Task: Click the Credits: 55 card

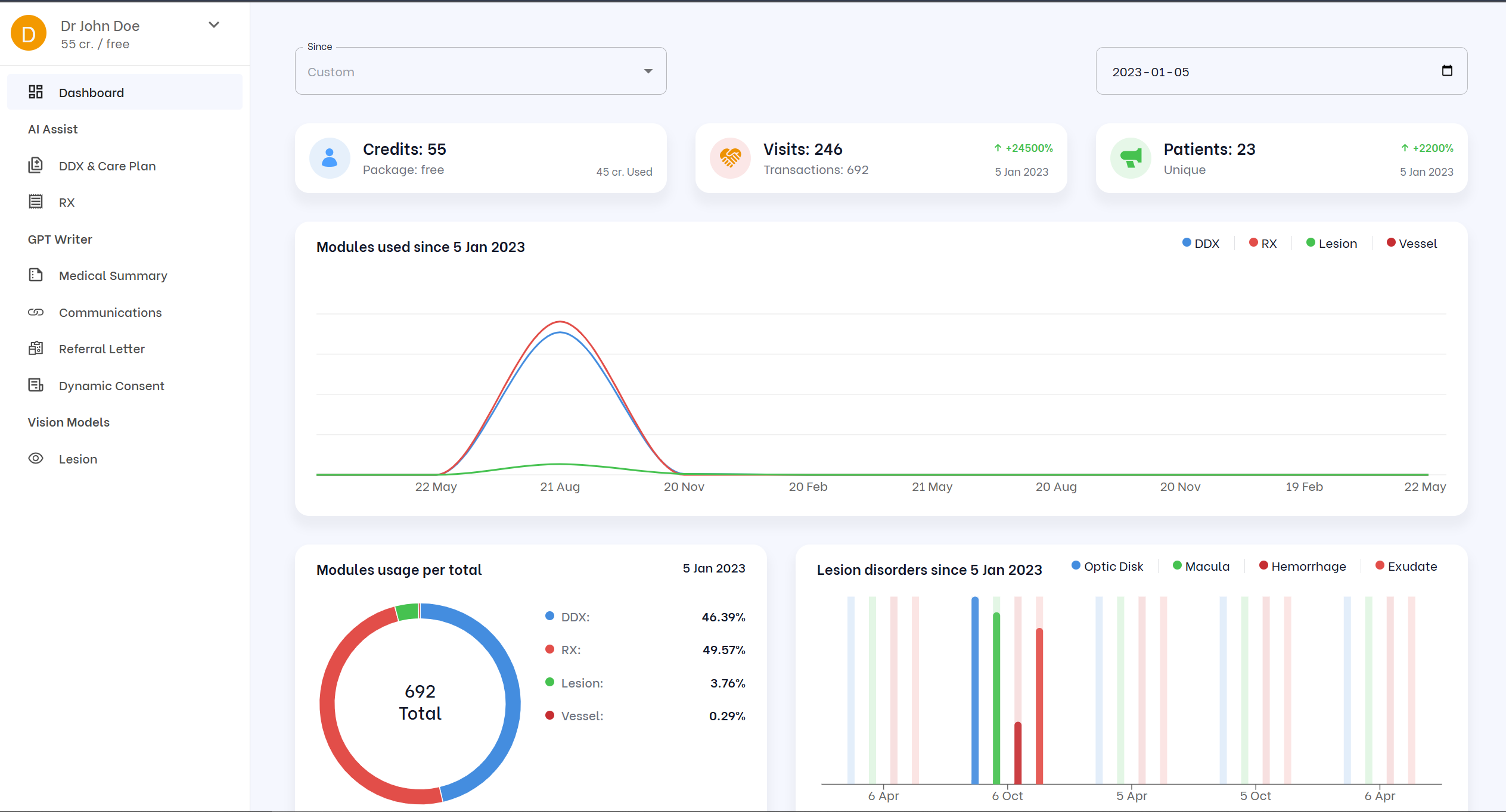Action: (x=480, y=158)
